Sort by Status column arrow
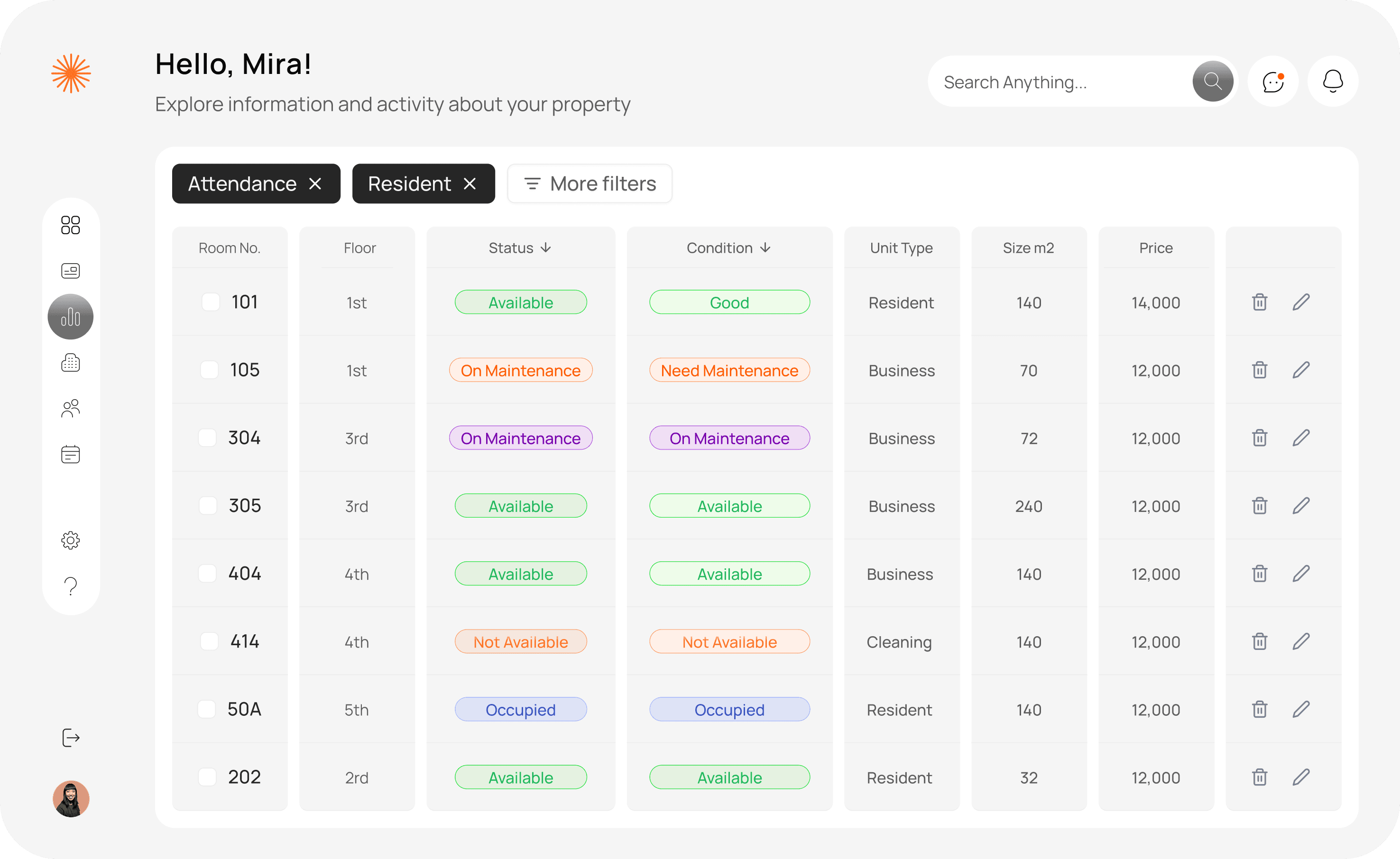Screen dimensions: 1400x859 [546, 248]
